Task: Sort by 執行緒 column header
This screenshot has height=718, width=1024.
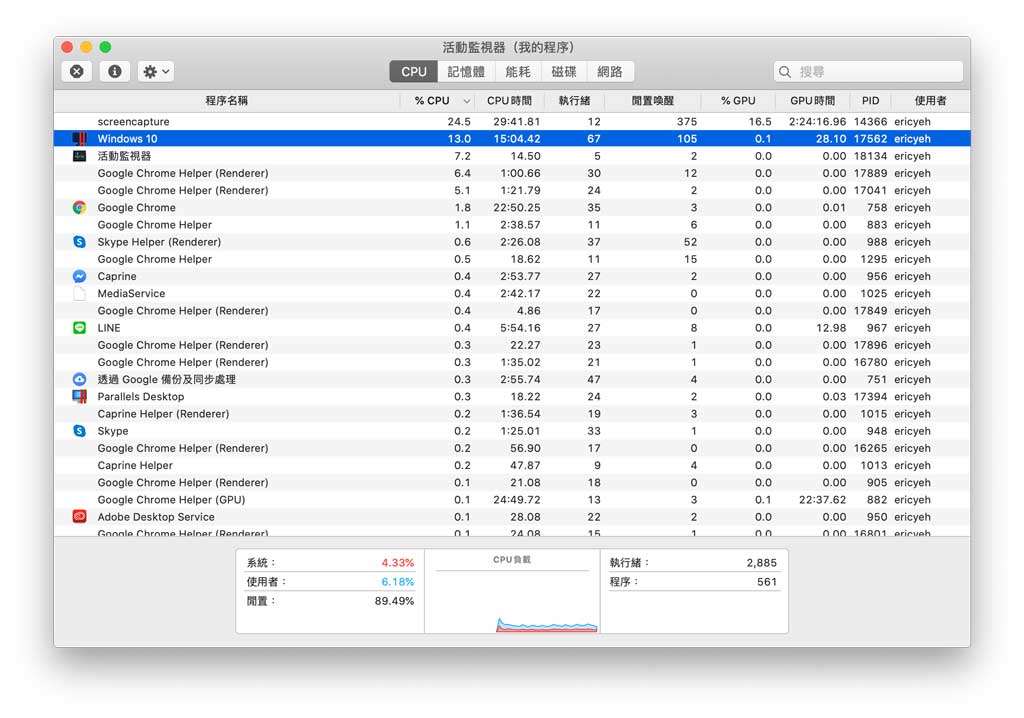Action: coord(574,101)
